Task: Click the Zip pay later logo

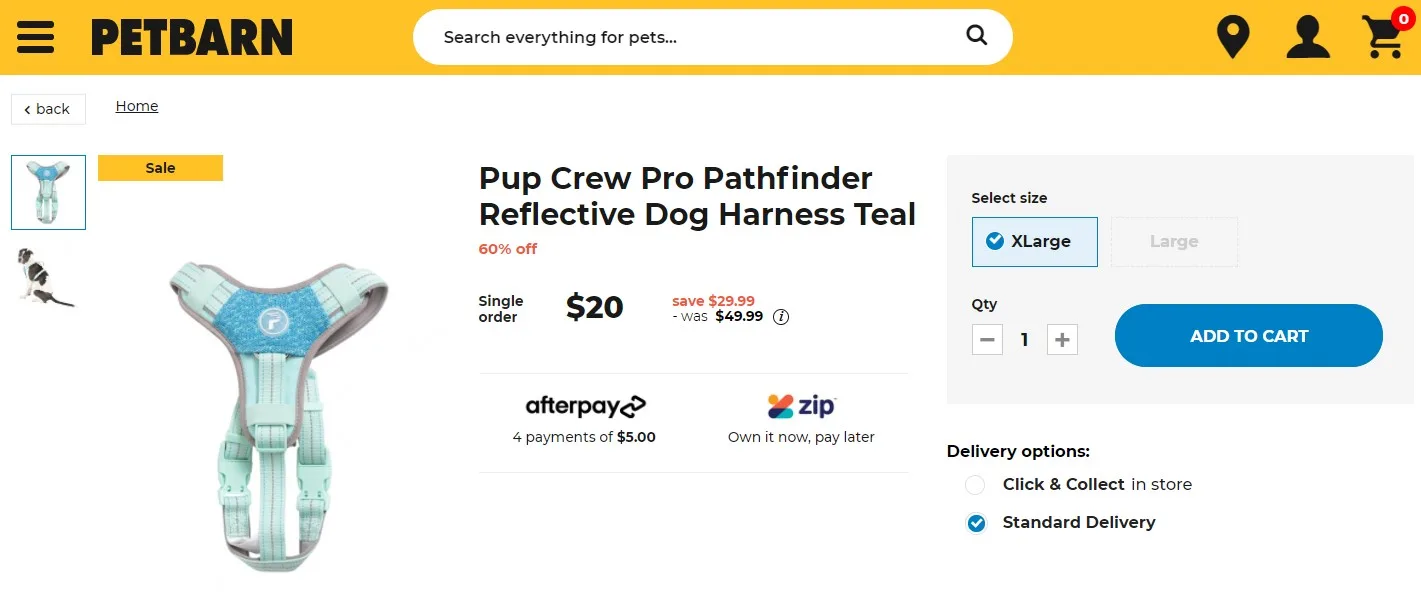Action: click(x=801, y=406)
